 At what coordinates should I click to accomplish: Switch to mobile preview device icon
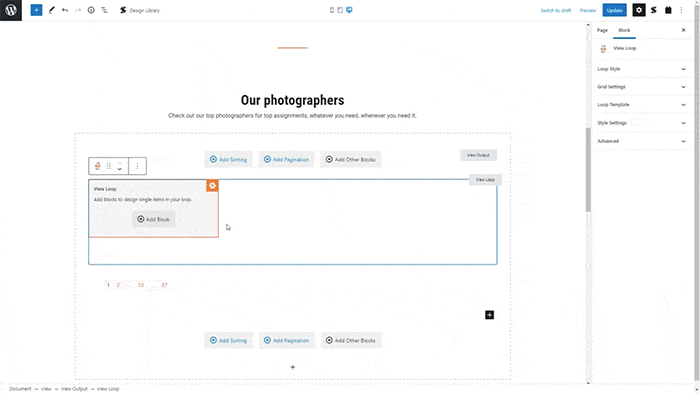click(332, 10)
